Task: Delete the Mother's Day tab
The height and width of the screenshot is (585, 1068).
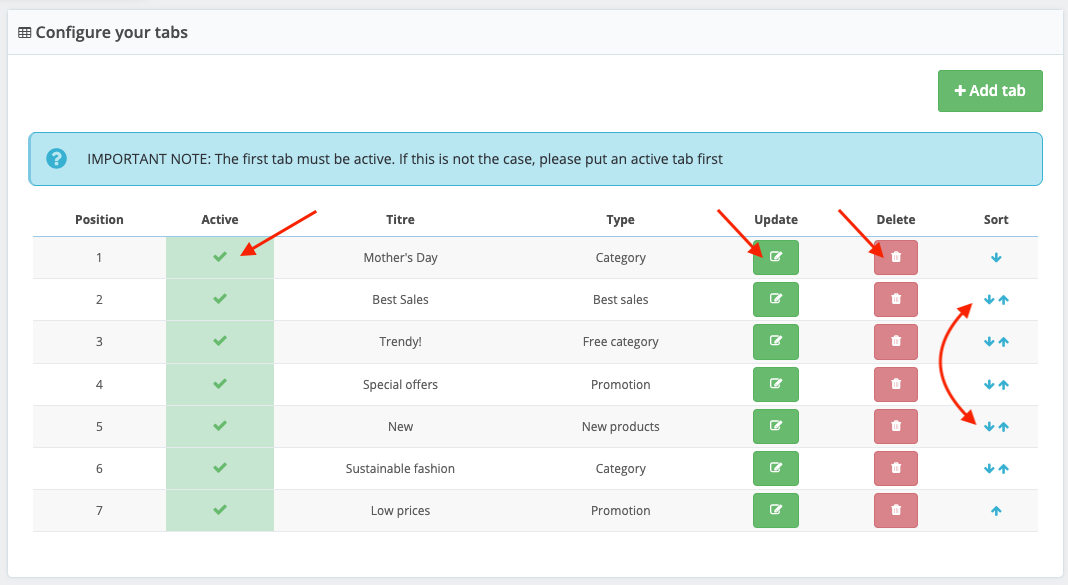Action: click(x=896, y=257)
